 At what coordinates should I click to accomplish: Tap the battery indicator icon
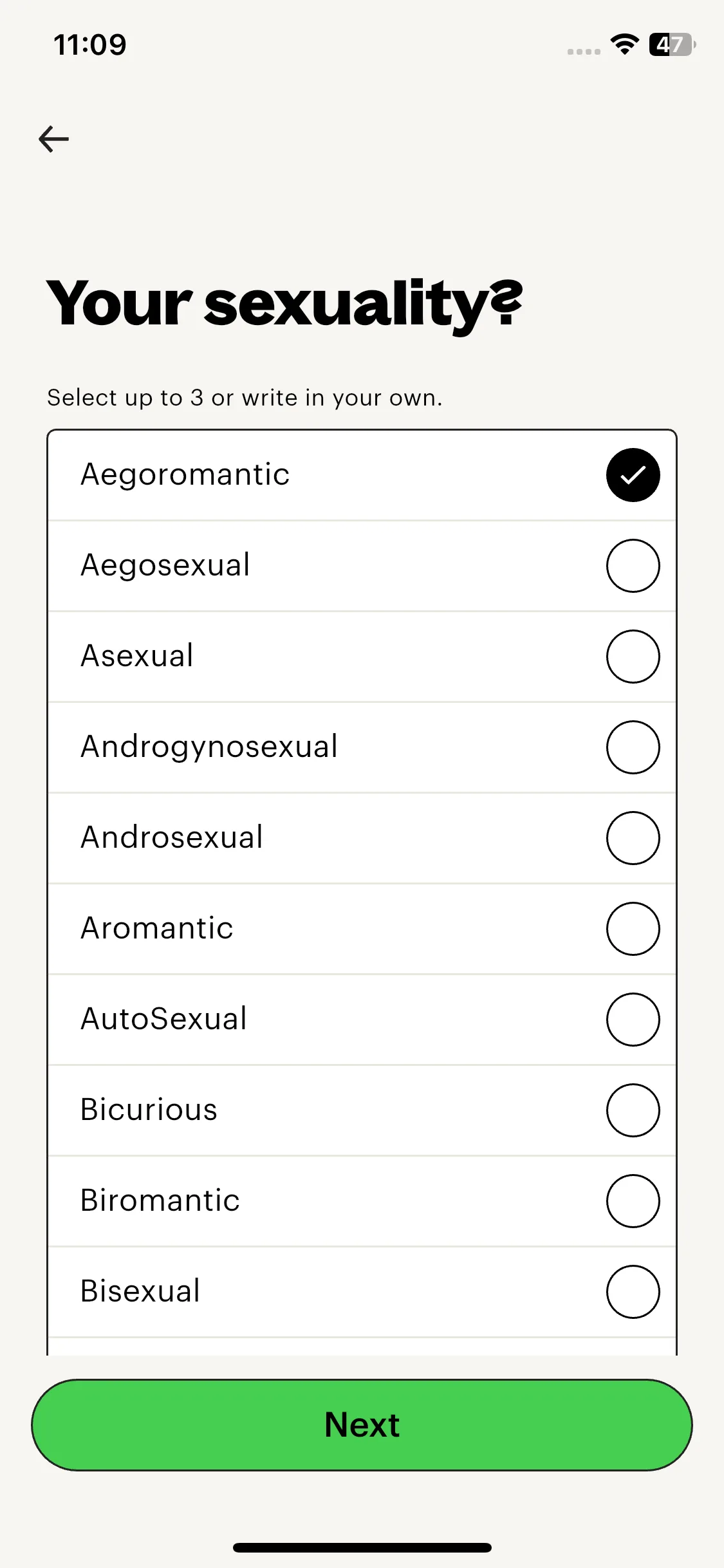click(x=672, y=44)
